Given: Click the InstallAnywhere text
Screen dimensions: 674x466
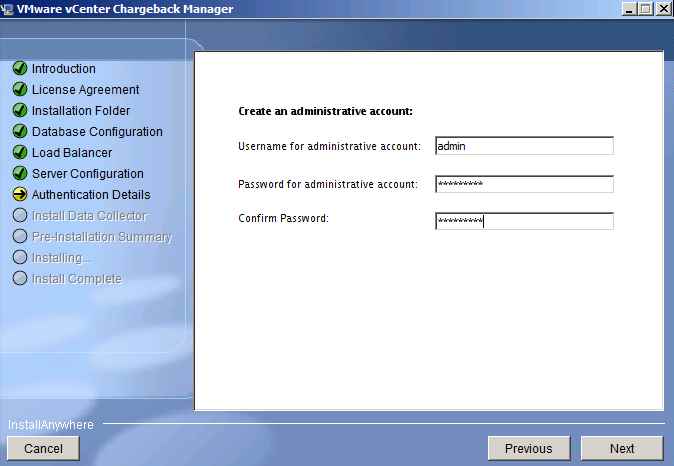Looking at the screenshot, I should 51,425.
